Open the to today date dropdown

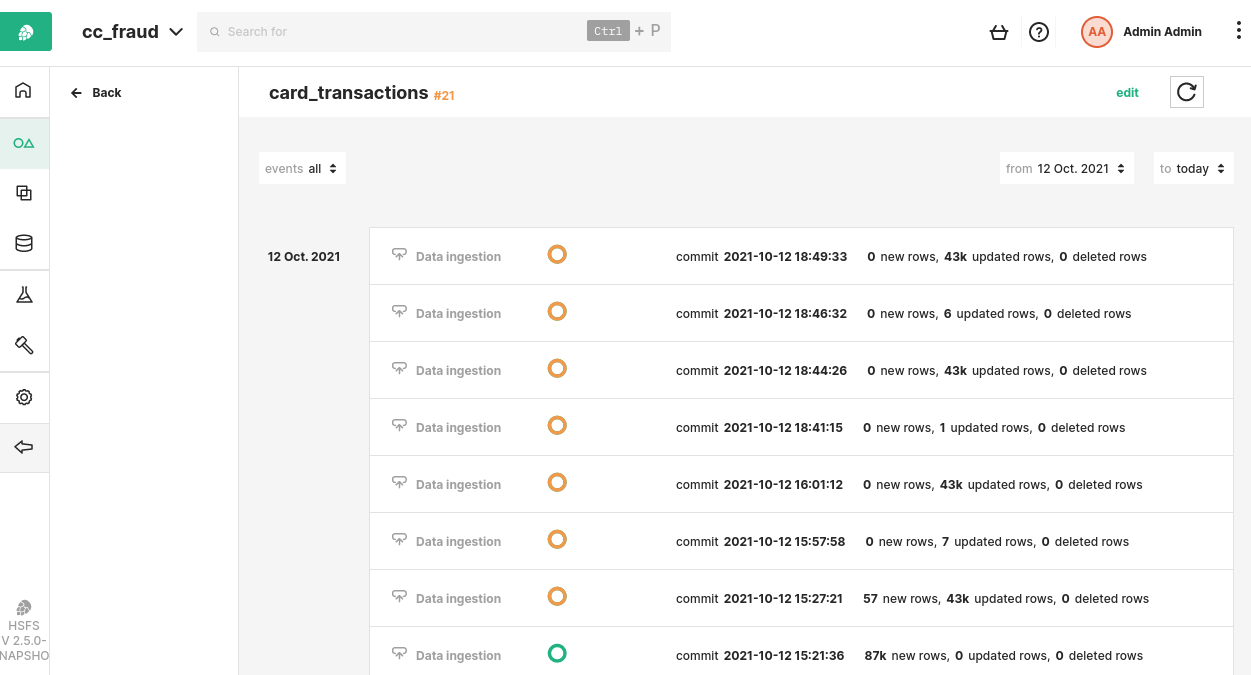[1193, 168]
